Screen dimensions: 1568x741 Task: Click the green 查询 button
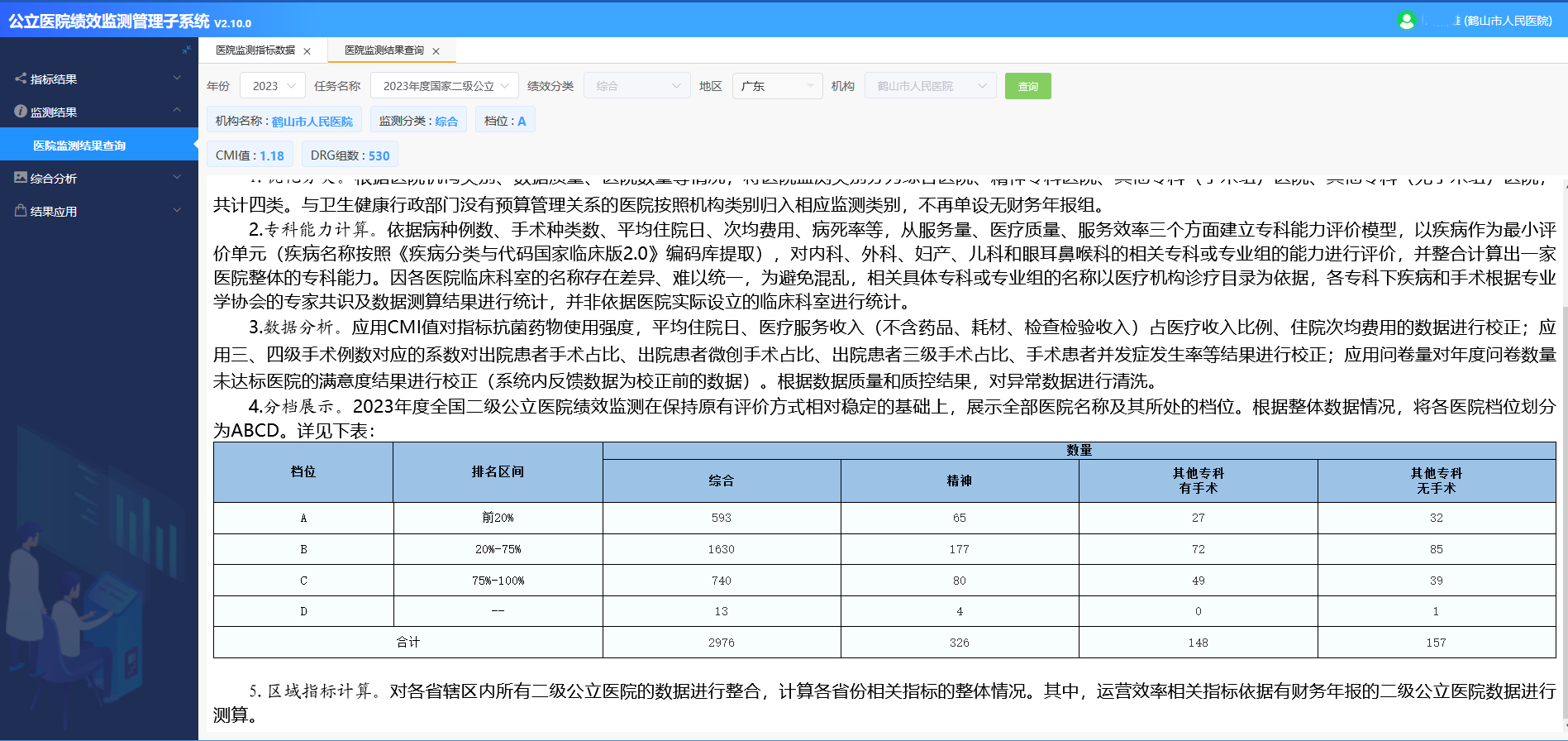coord(1027,86)
